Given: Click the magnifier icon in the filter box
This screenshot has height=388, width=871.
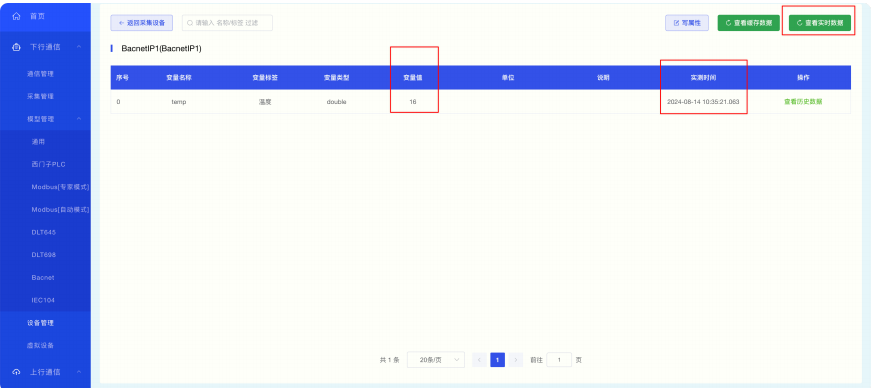Looking at the screenshot, I should tap(190, 23).
